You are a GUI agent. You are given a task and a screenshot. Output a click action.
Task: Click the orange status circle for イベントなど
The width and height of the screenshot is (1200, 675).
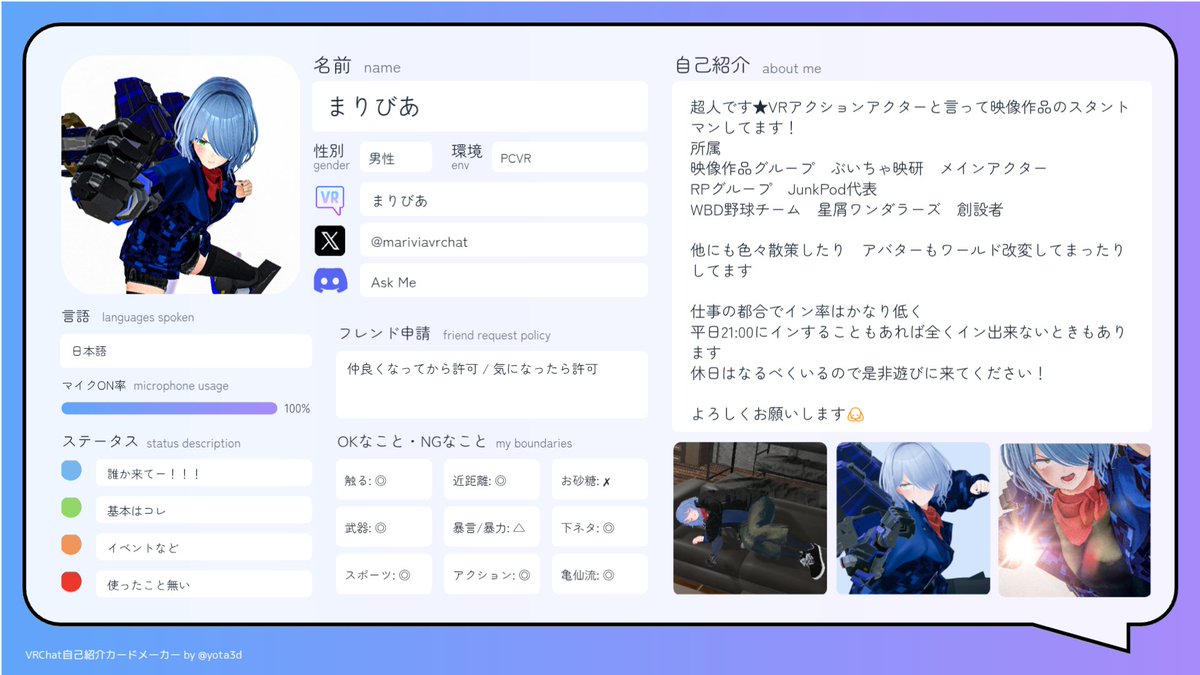[71, 545]
